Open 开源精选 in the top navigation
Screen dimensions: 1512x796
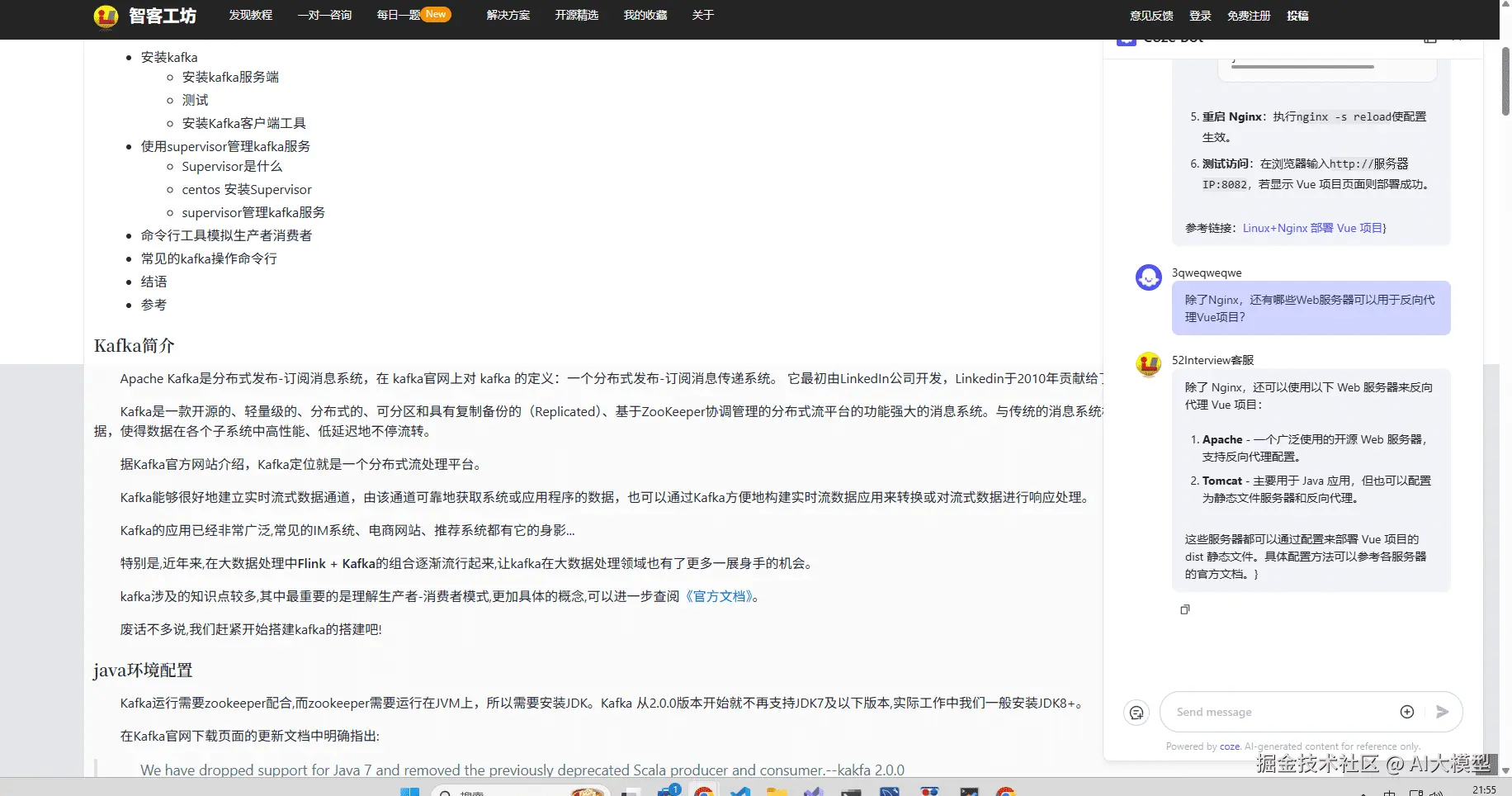tap(577, 16)
